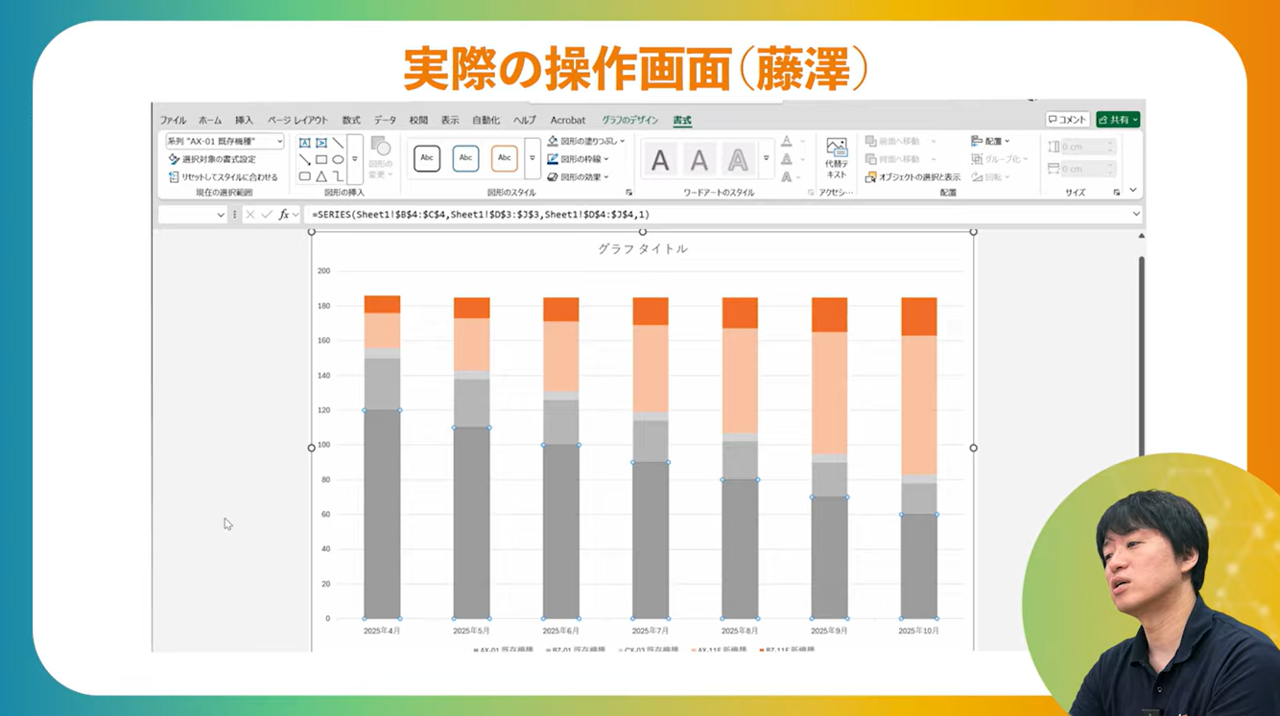Click the green 共有 share button
Viewport: 1280px width, 716px height.
1117,120
